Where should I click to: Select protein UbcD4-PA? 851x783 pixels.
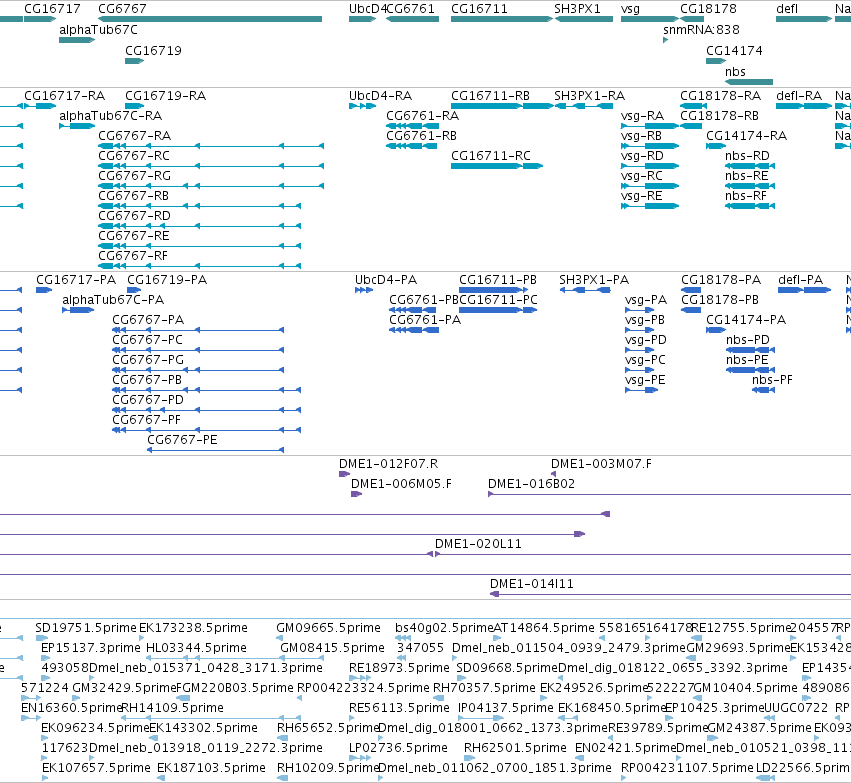click(386, 280)
